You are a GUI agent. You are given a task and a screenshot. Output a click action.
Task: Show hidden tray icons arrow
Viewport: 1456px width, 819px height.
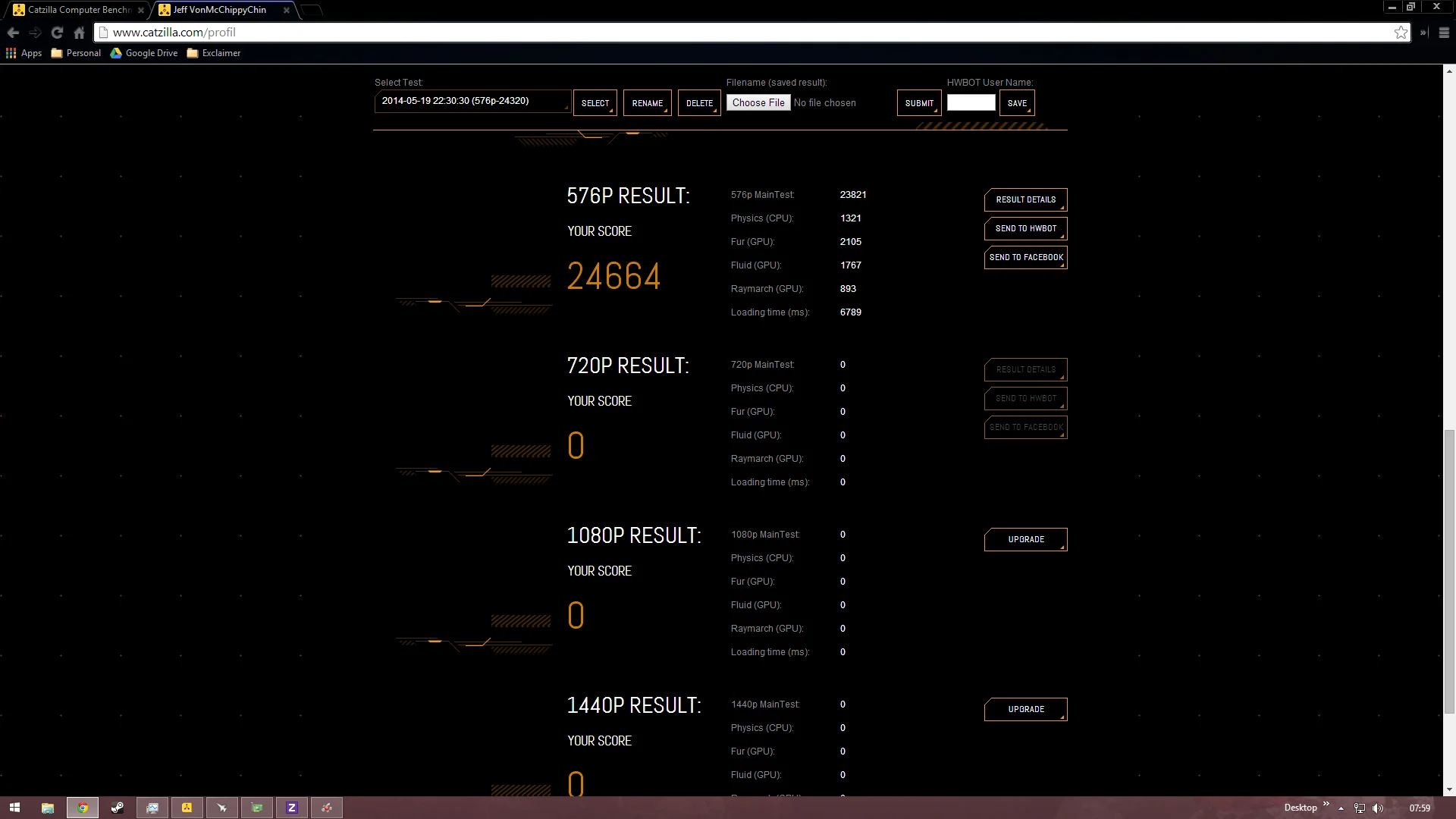[1341, 808]
